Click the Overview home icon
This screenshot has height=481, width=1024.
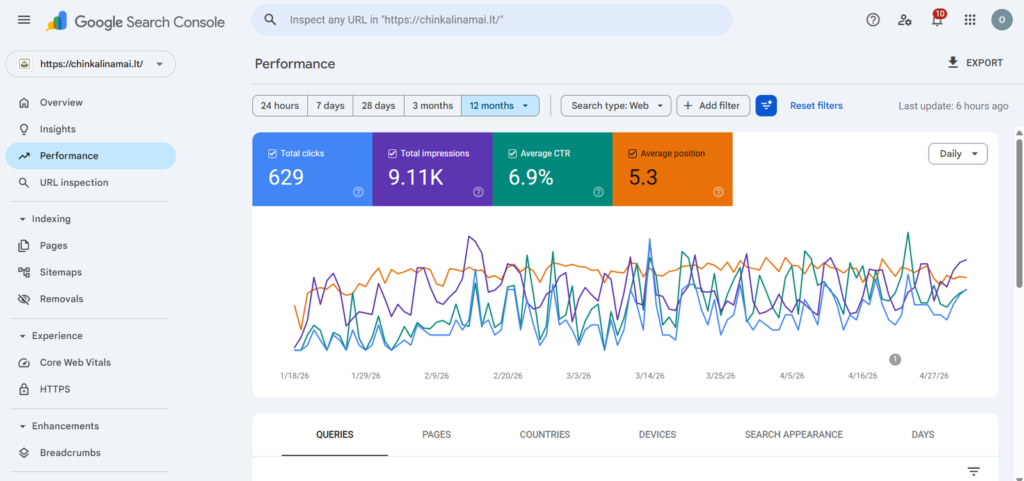pyautogui.click(x=24, y=102)
